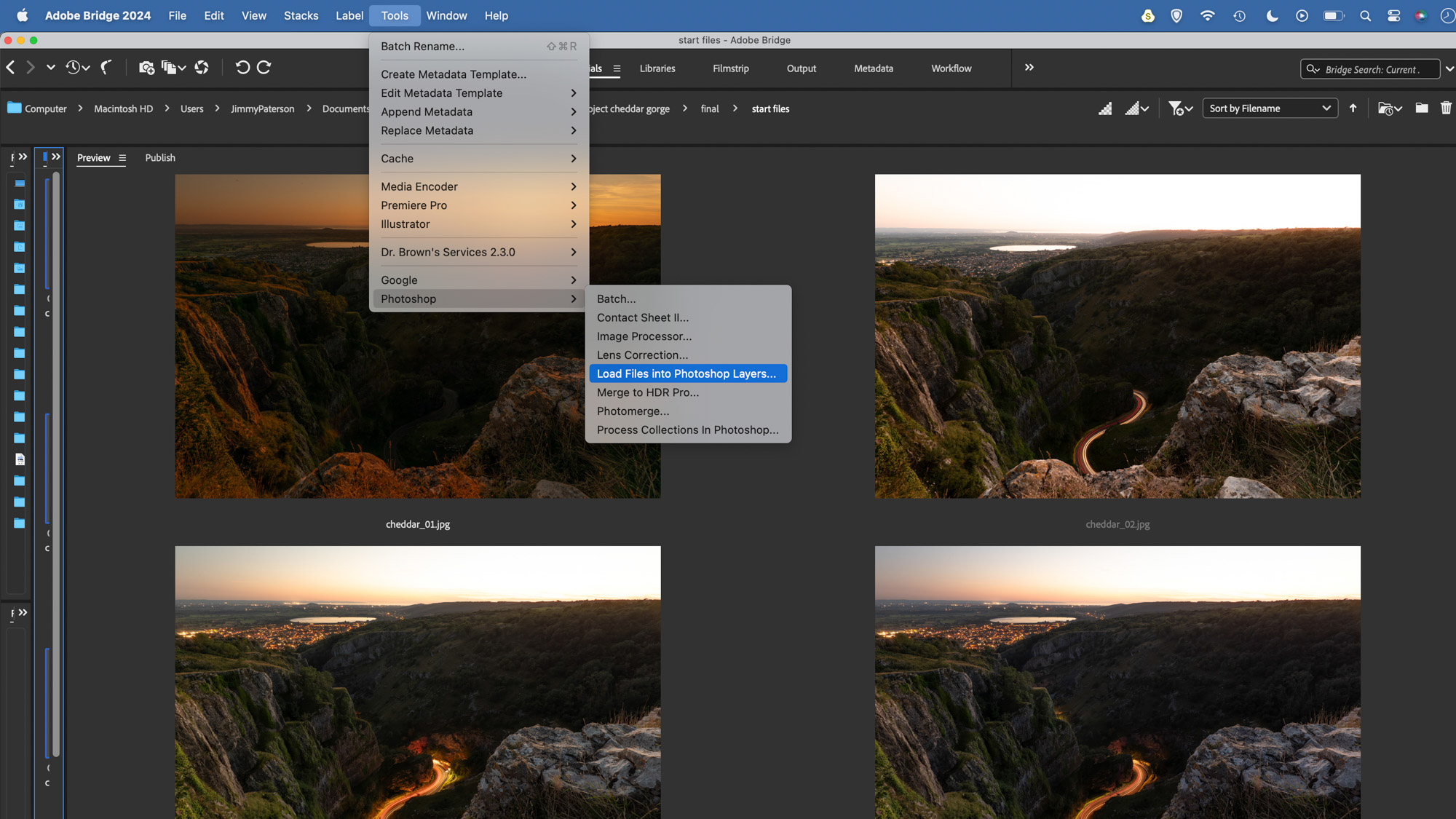Choose Load Files into Photoshop Layers...
This screenshot has width=1456, height=819.
[x=688, y=374]
